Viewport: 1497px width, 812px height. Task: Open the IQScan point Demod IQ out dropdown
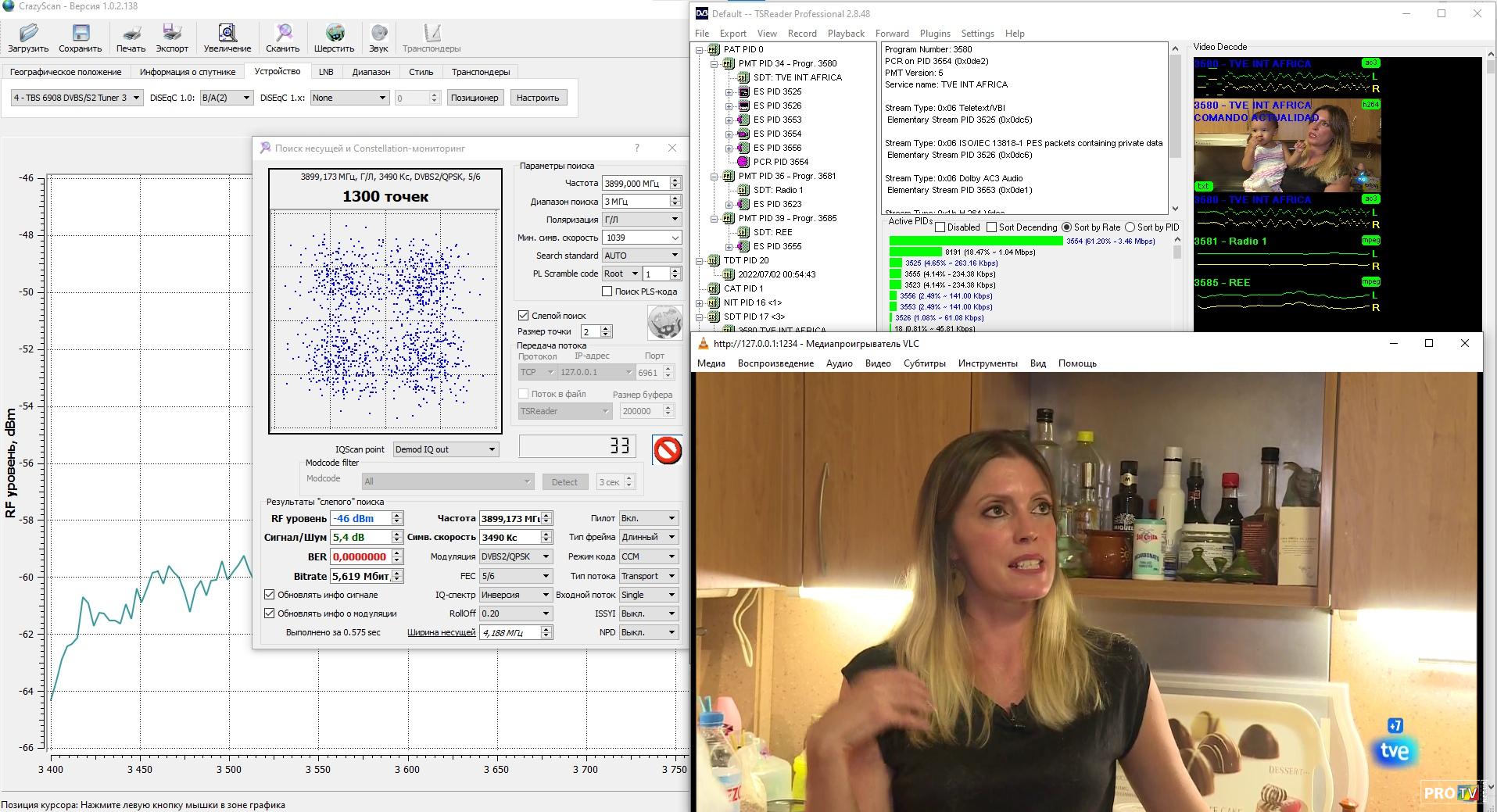tap(446, 449)
